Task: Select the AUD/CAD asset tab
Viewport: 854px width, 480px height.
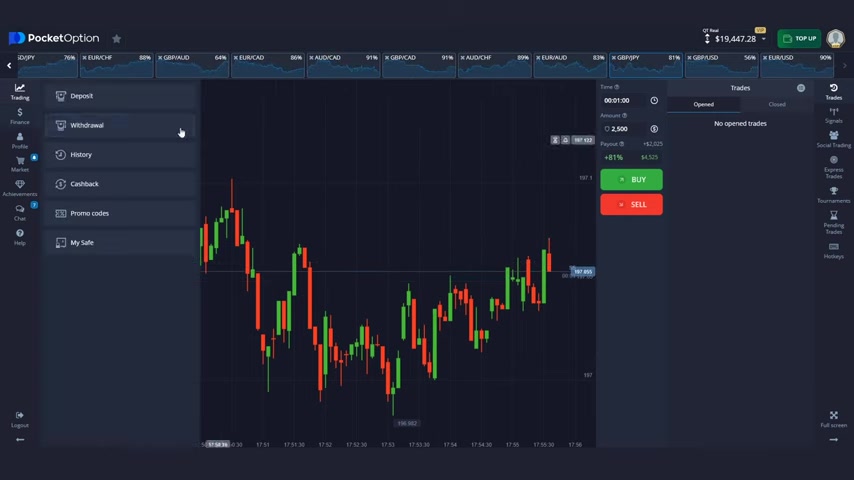Action: point(344,65)
